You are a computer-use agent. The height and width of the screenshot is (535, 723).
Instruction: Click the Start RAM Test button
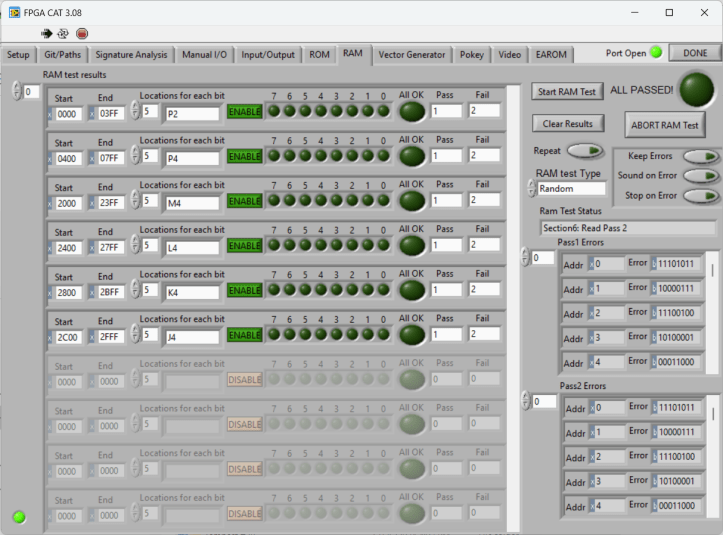(x=568, y=92)
